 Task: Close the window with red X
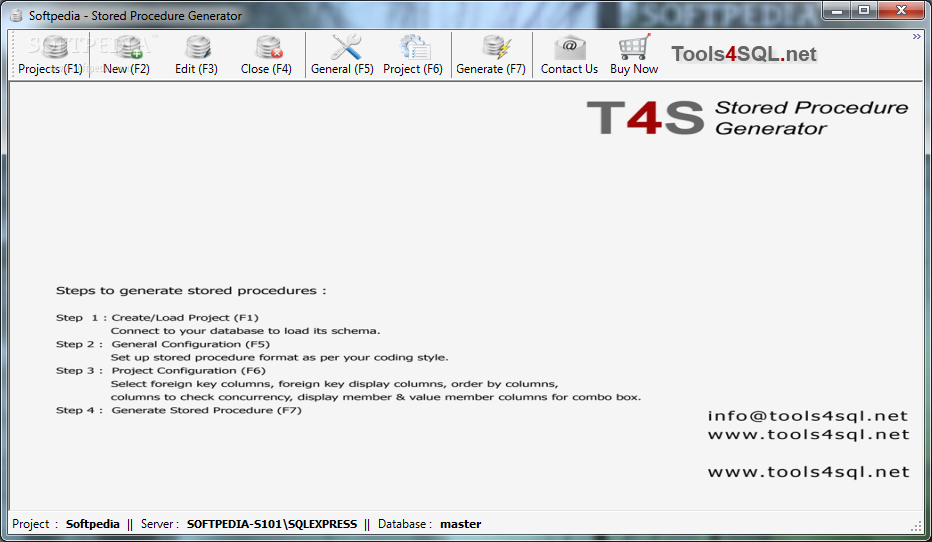point(900,11)
